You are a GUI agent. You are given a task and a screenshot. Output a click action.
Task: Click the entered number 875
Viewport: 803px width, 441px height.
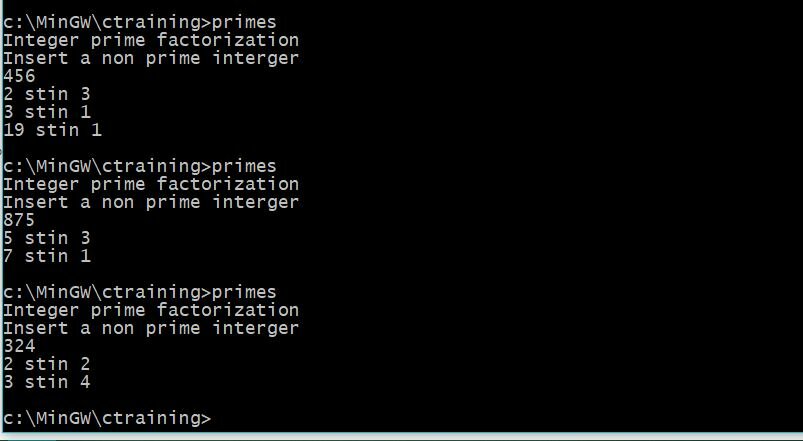[19, 220]
